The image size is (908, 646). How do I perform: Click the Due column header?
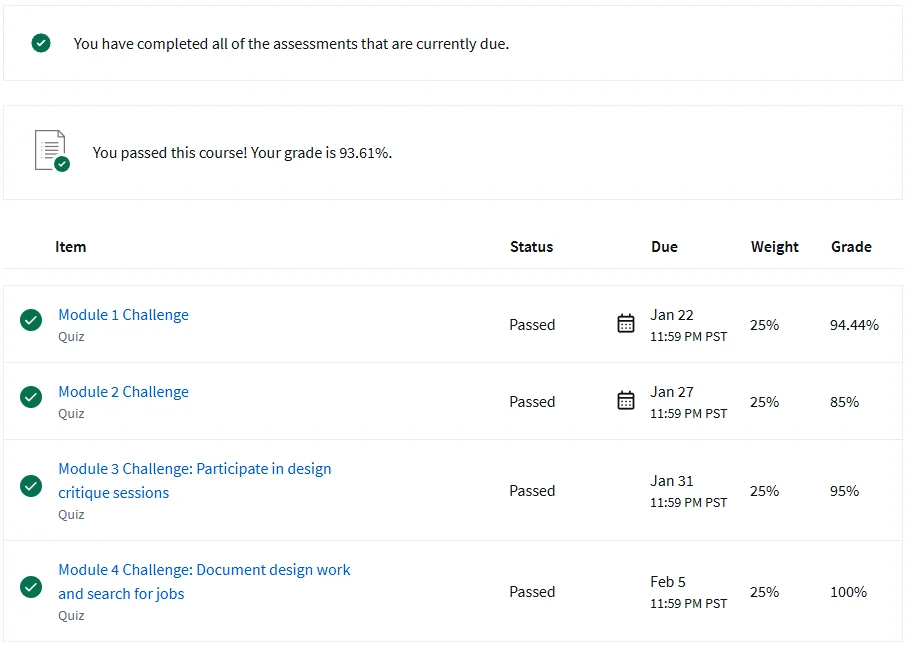pyautogui.click(x=664, y=247)
